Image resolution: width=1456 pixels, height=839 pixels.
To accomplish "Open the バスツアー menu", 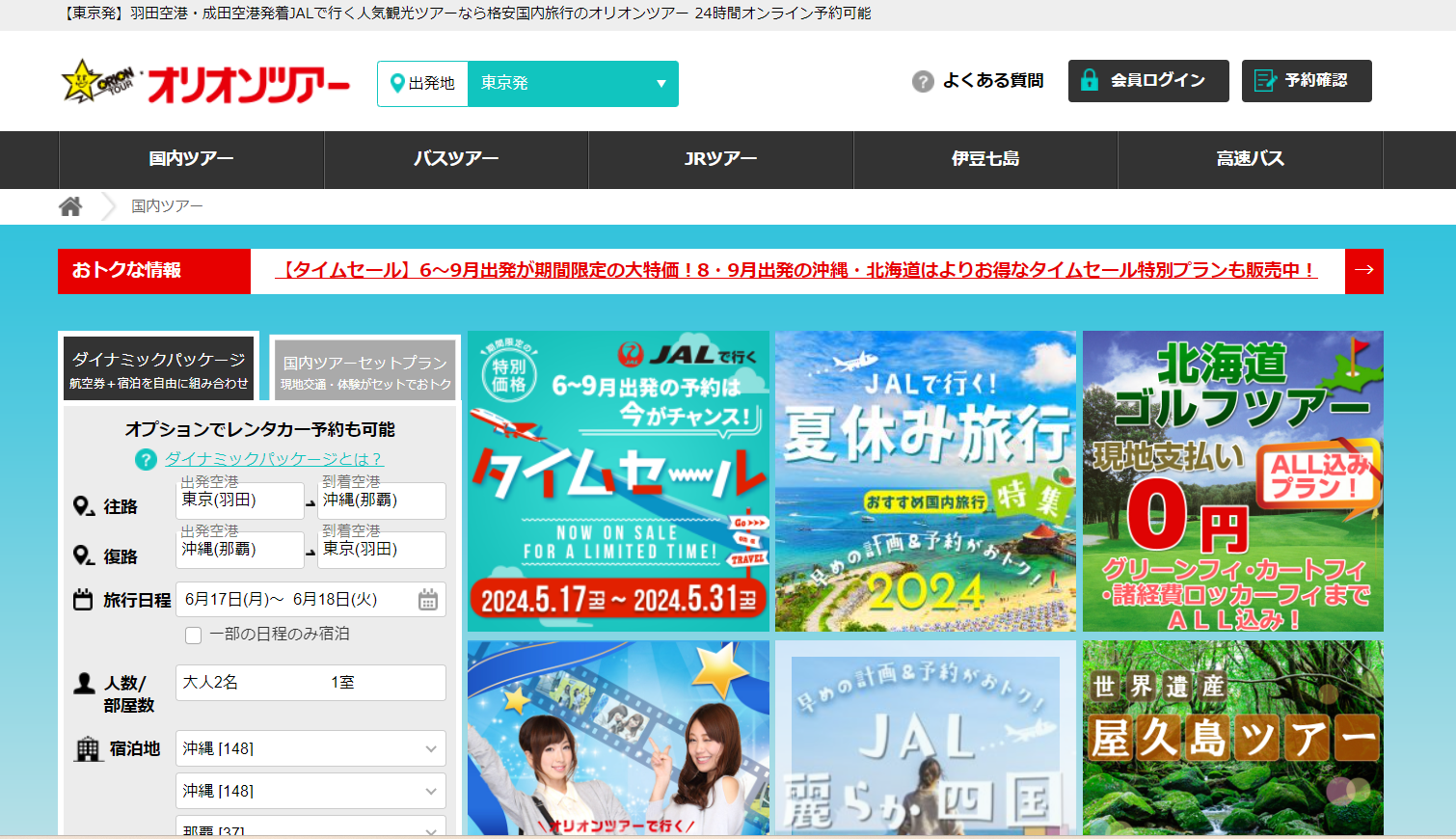I will pos(456,159).
